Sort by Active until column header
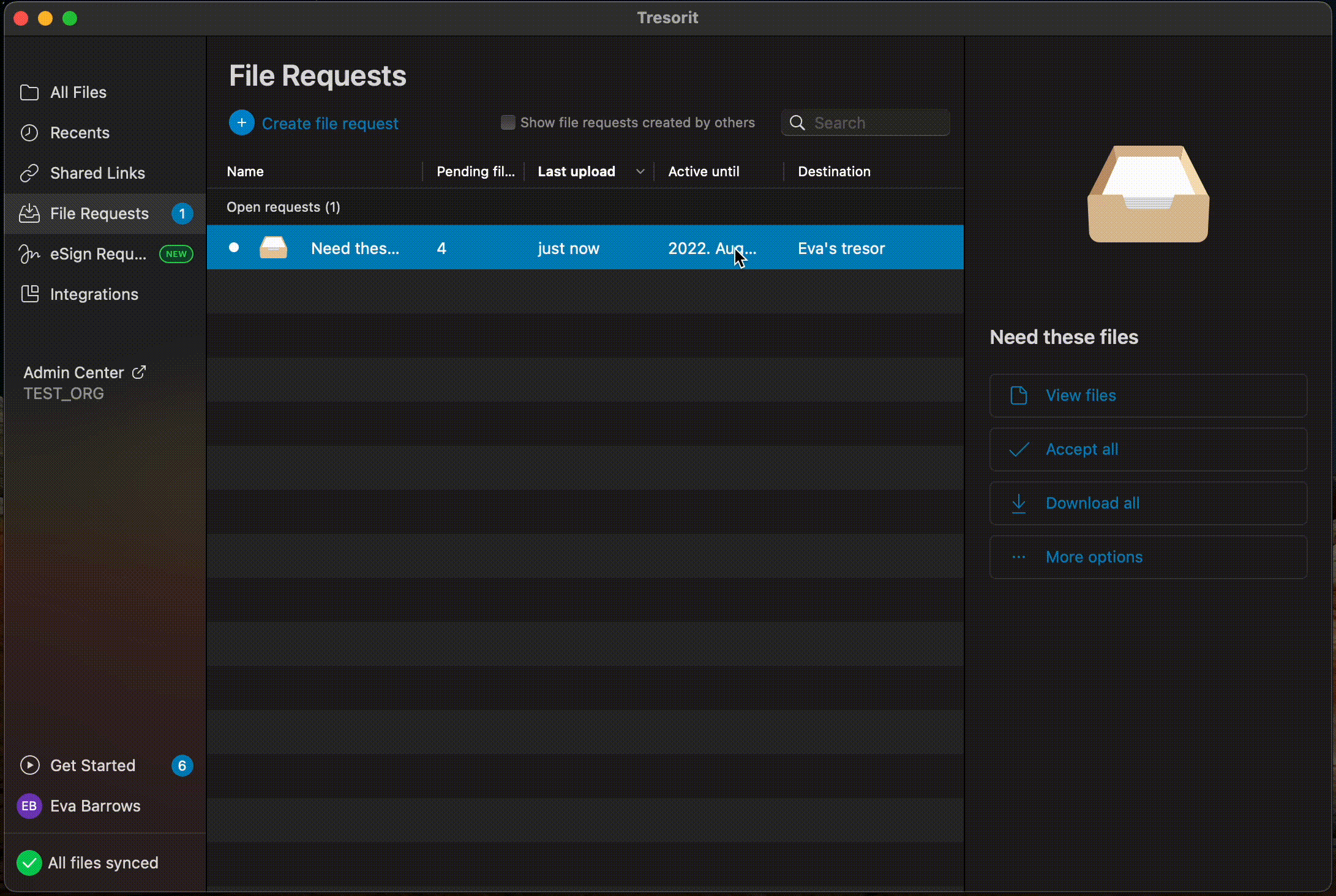Viewport: 1336px width, 896px height. (x=704, y=171)
